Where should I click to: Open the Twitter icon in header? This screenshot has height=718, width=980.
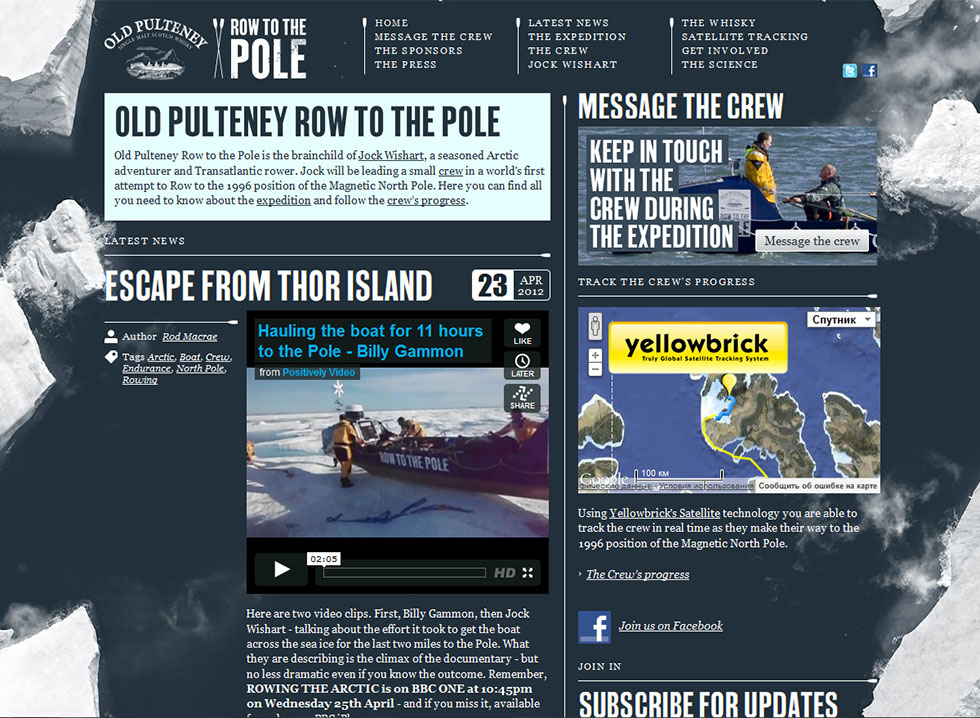(849, 71)
